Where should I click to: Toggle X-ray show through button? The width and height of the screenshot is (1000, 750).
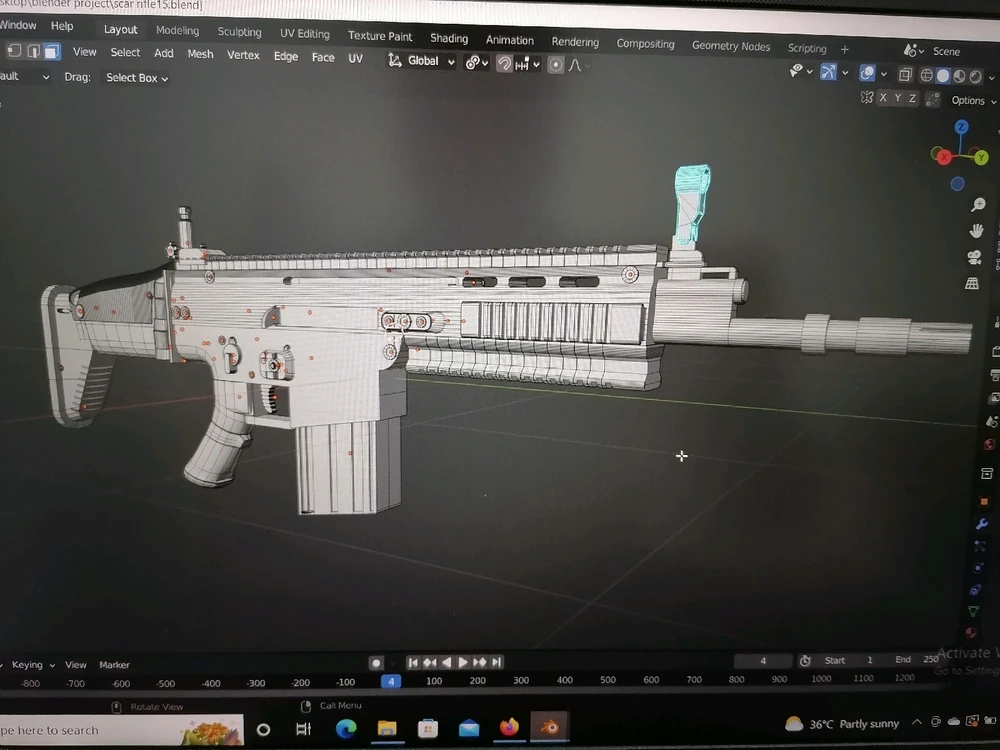[x=905, y=75]
